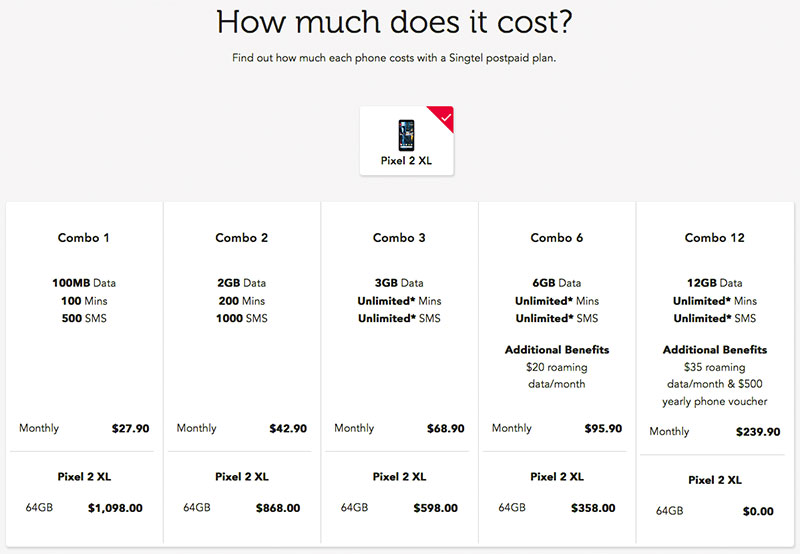The image size is (800, 554).
Task: Select the $868.00 64GB phone price
Action: 277,508
